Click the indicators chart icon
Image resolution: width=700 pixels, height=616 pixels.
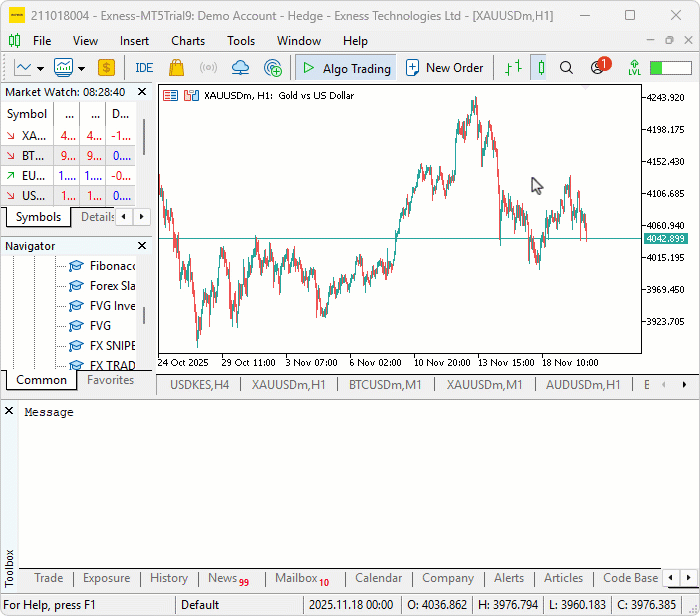pos(63,68)
